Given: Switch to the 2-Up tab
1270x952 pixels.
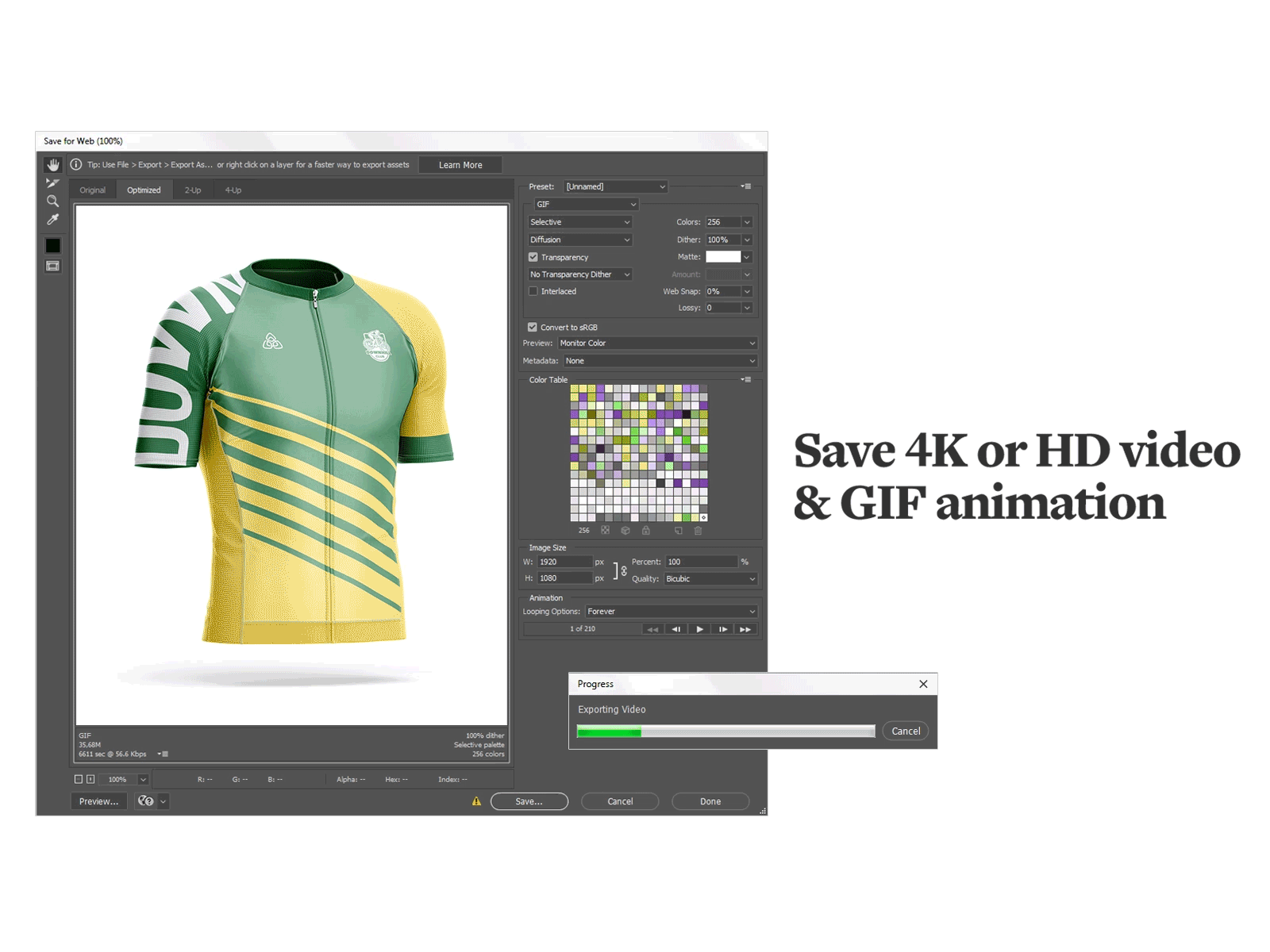Looking at the screenshot, I should point(192,190).
